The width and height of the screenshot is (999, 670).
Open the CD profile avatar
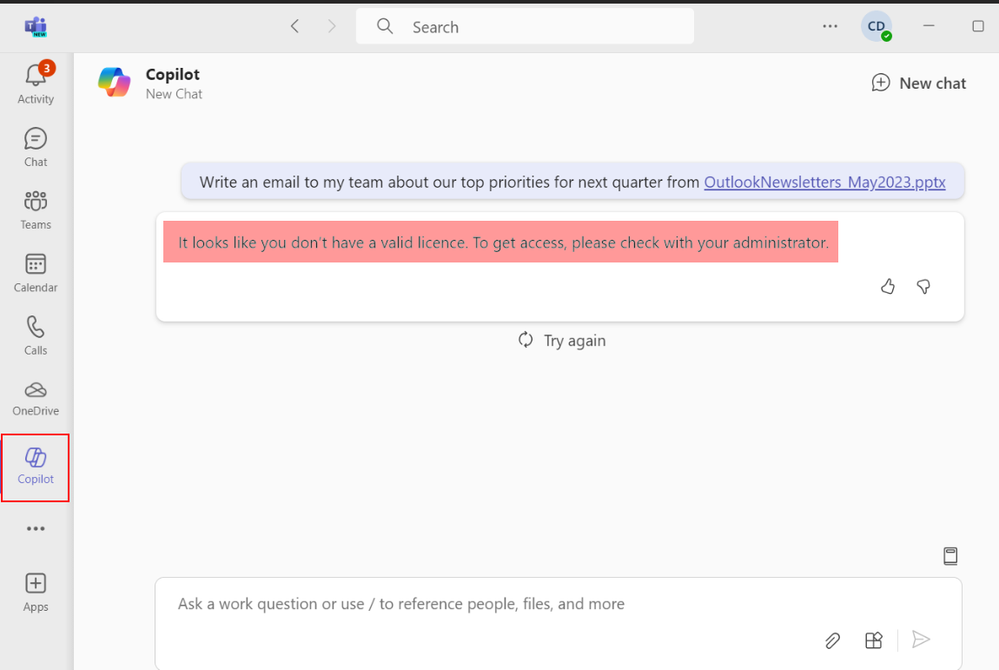[877, 27]
